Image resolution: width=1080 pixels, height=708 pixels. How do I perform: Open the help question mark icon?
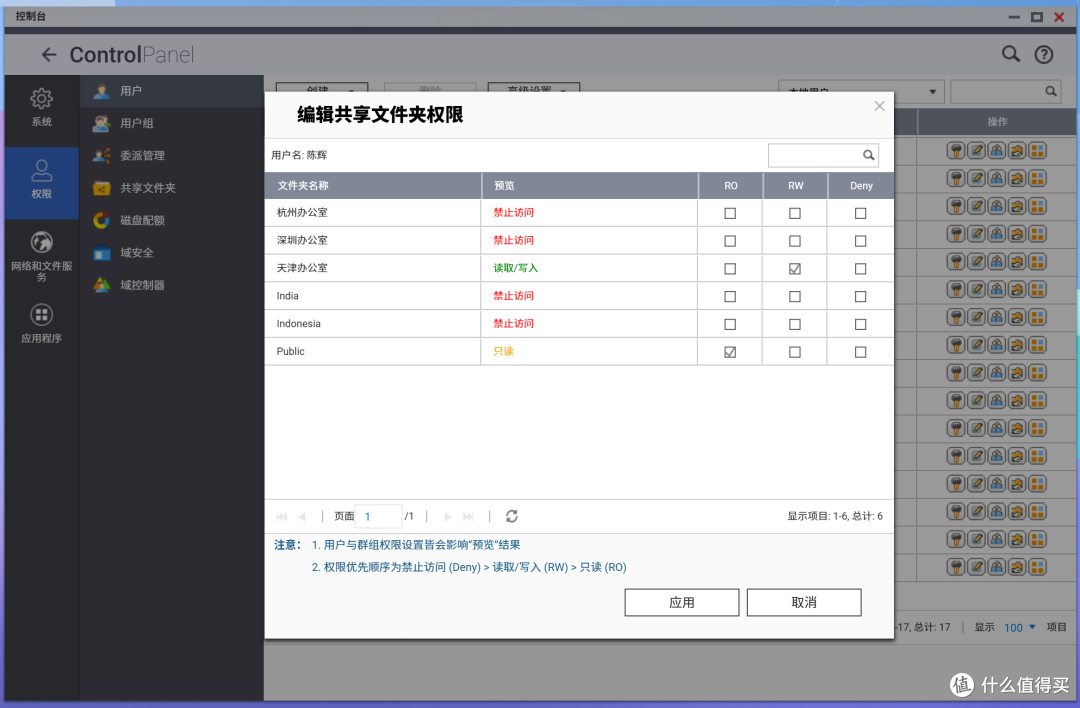[x=1044, y=54]
